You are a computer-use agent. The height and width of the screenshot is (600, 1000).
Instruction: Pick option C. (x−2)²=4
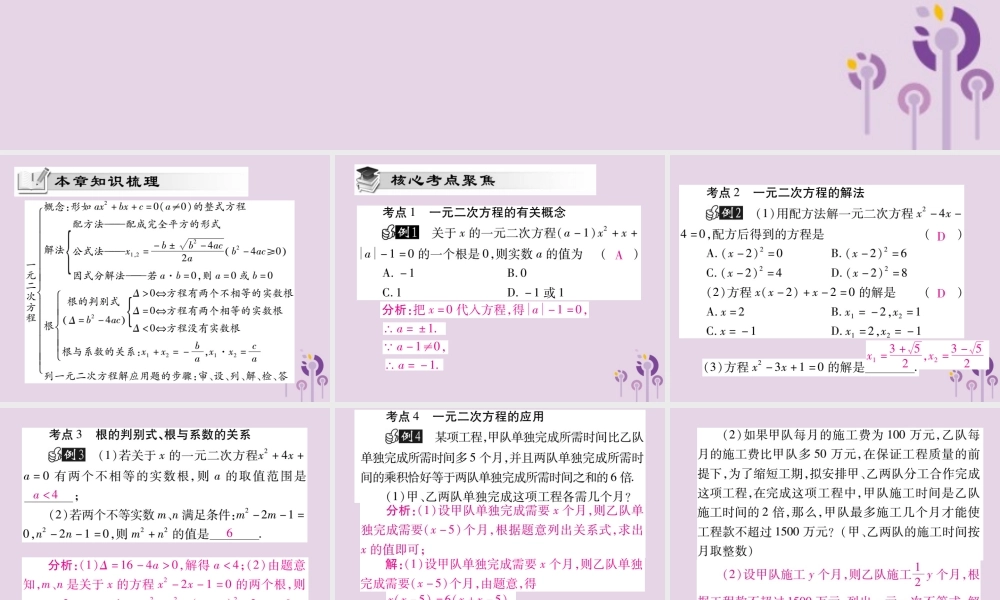coord(744,273)
